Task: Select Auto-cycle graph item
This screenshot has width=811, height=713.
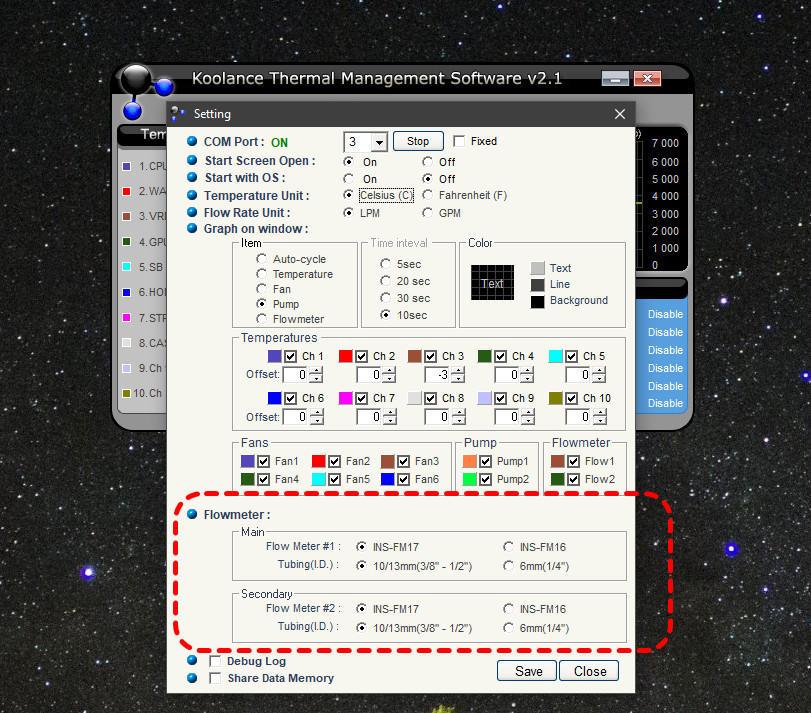Action: pyautogui.click(x=262, y=259)
